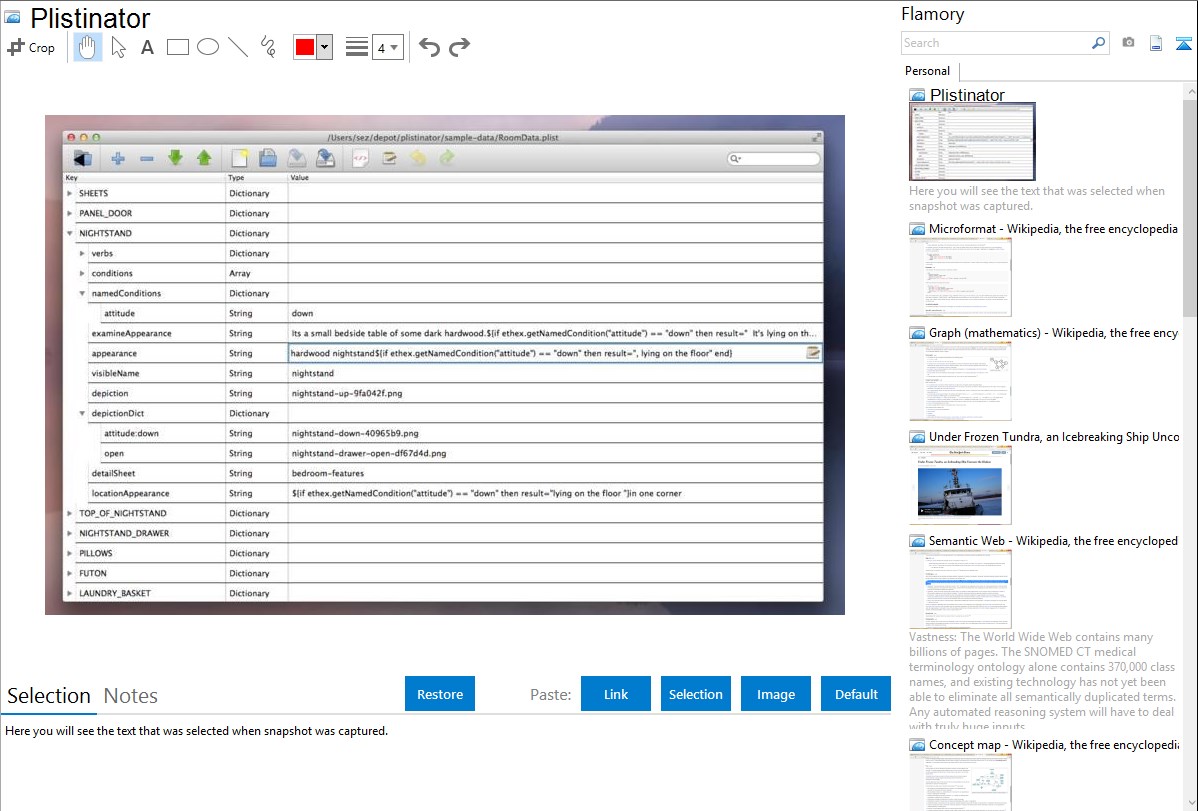The height and width of the screenshot is (811, 1198).
Task: Expand the conditions array row
Action: (82, 273)
